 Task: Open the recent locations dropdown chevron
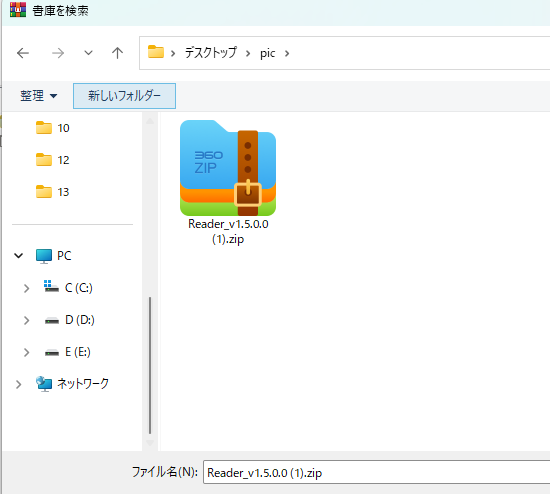click(88, 53)
